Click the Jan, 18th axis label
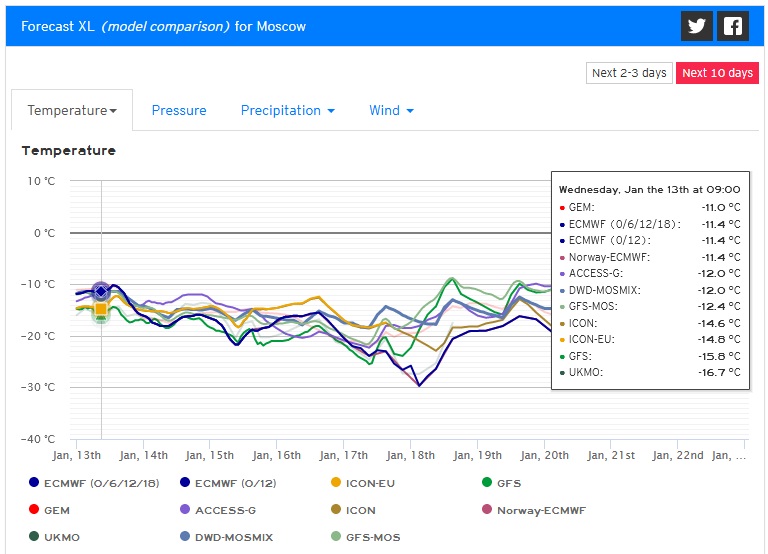The image size is (768, 554). click(410, 456)
